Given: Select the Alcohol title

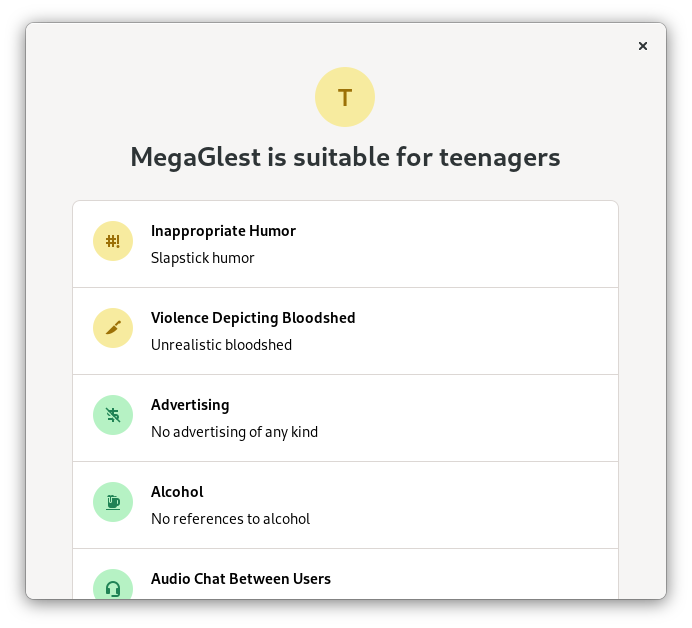Looking at the screenshot, I should [177, 492].
